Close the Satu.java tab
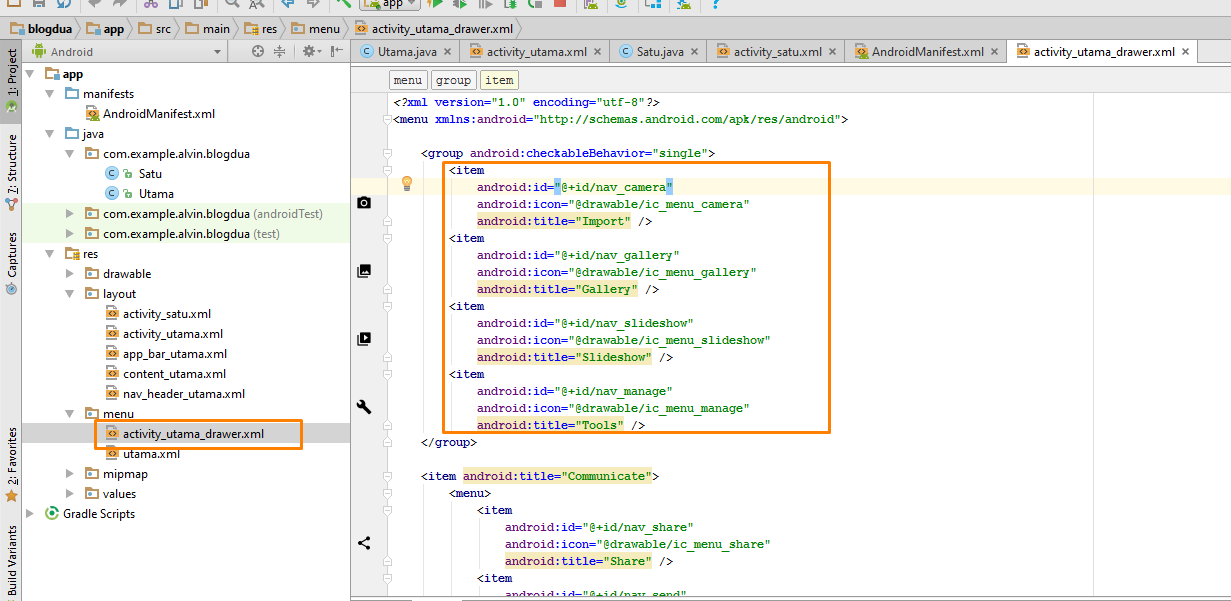The height and width of the screenshot is (601, 1231). (693, 52)
